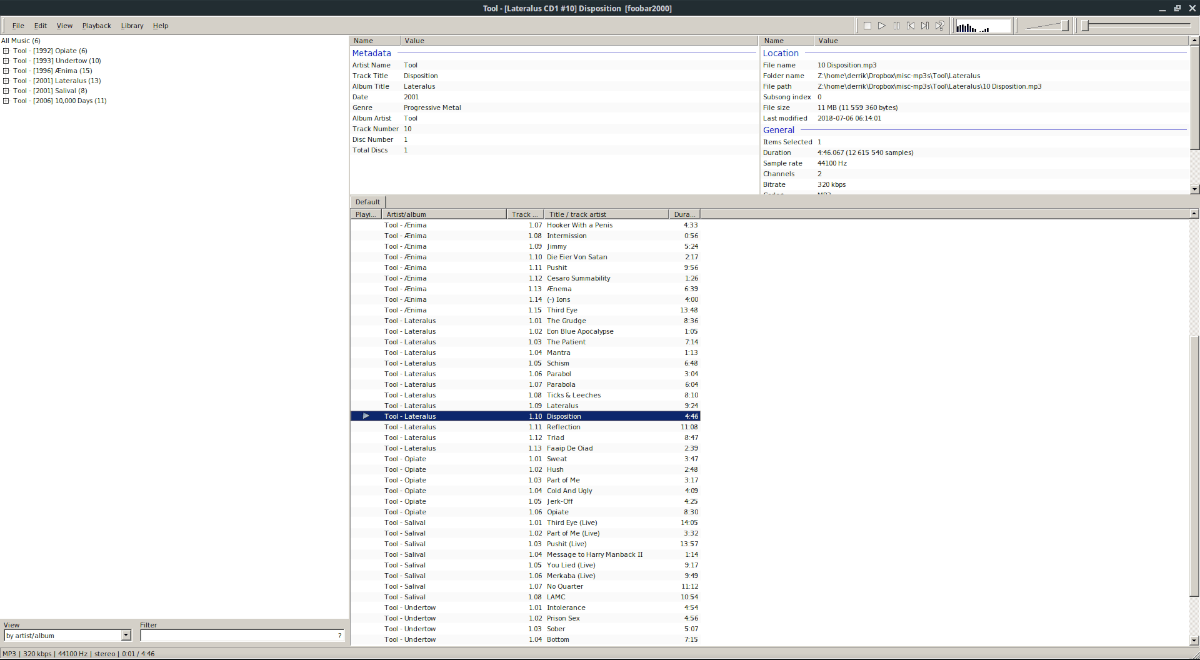Click inside the Filter input field
Viewport: 1200px width, 660px height.
[240, 634]
